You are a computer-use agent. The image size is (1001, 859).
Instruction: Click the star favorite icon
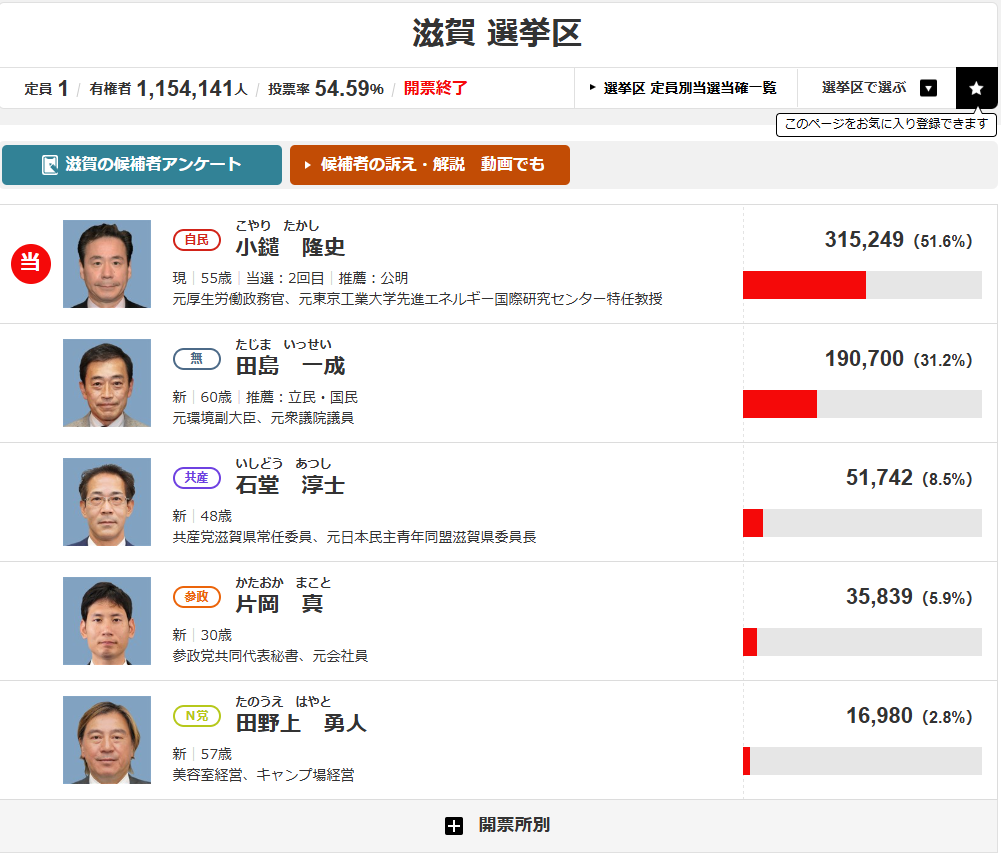977,88
